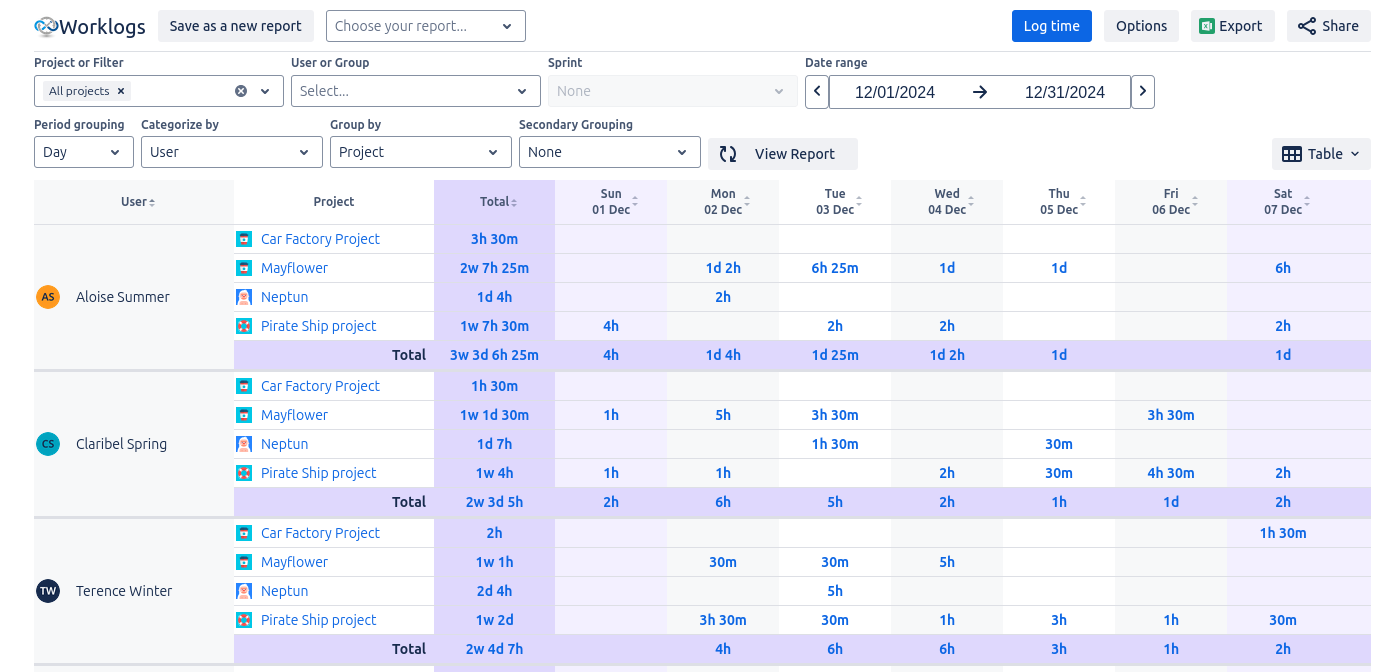
Task: Click Aloise Summer's Neptun project icon
Action: [x=244, y=297]
